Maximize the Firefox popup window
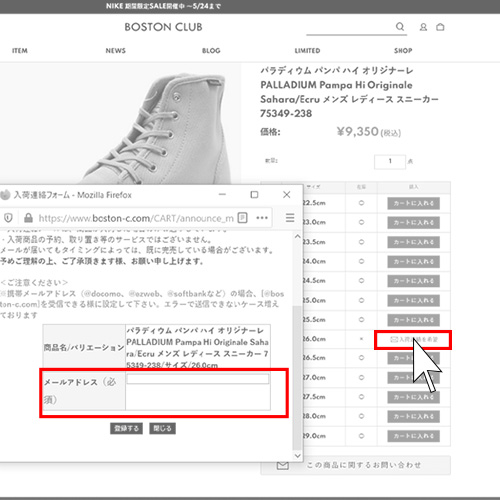 (254, 194)
